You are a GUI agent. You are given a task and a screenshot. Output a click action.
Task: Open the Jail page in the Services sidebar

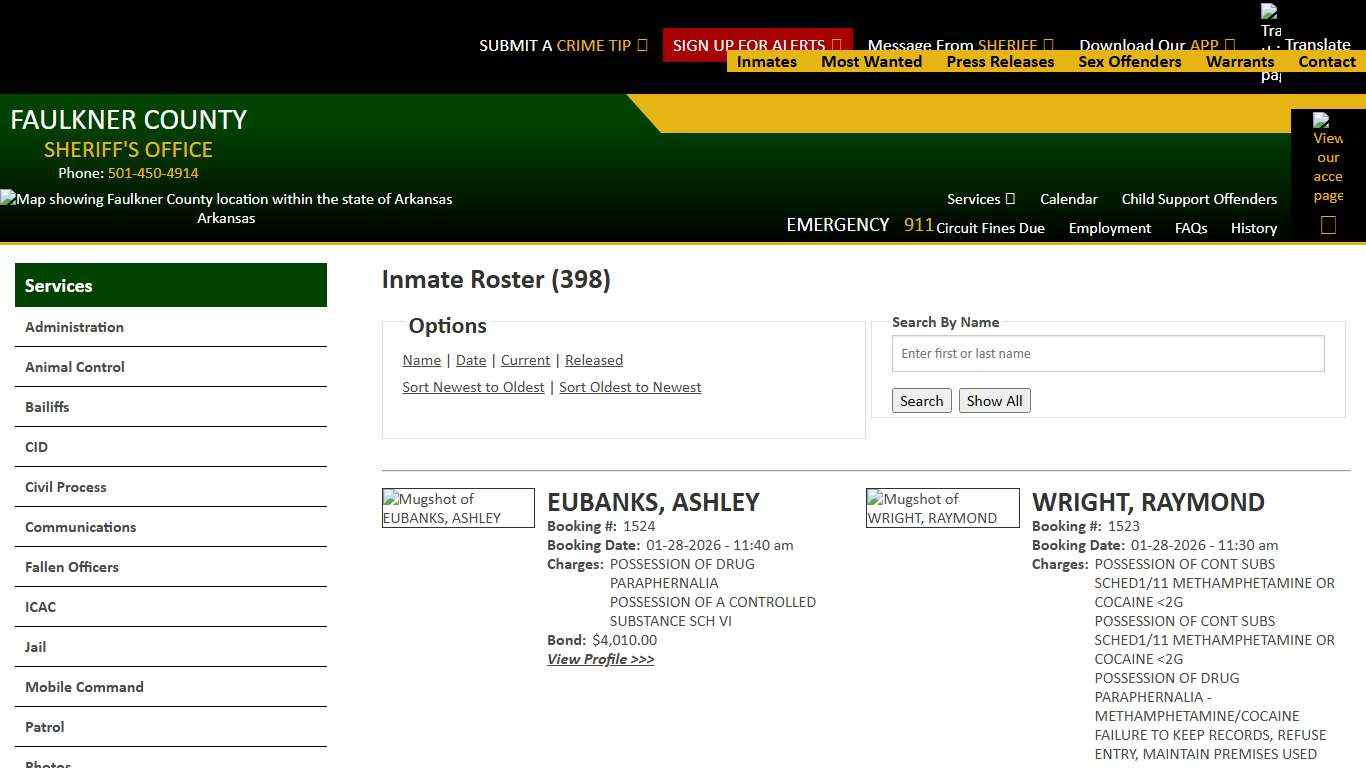coord(35,647)
